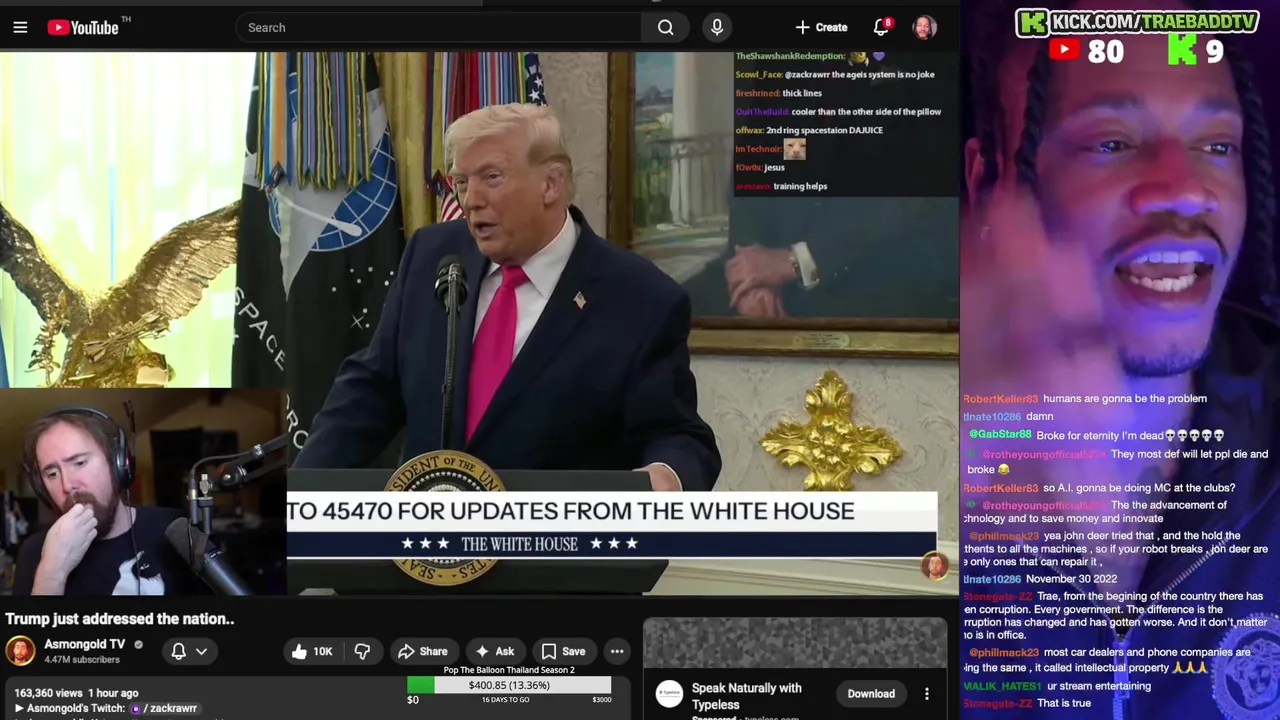Click chat message 'ur stream entertaining'
1280x720 pixels.
tap(1099, 686)
